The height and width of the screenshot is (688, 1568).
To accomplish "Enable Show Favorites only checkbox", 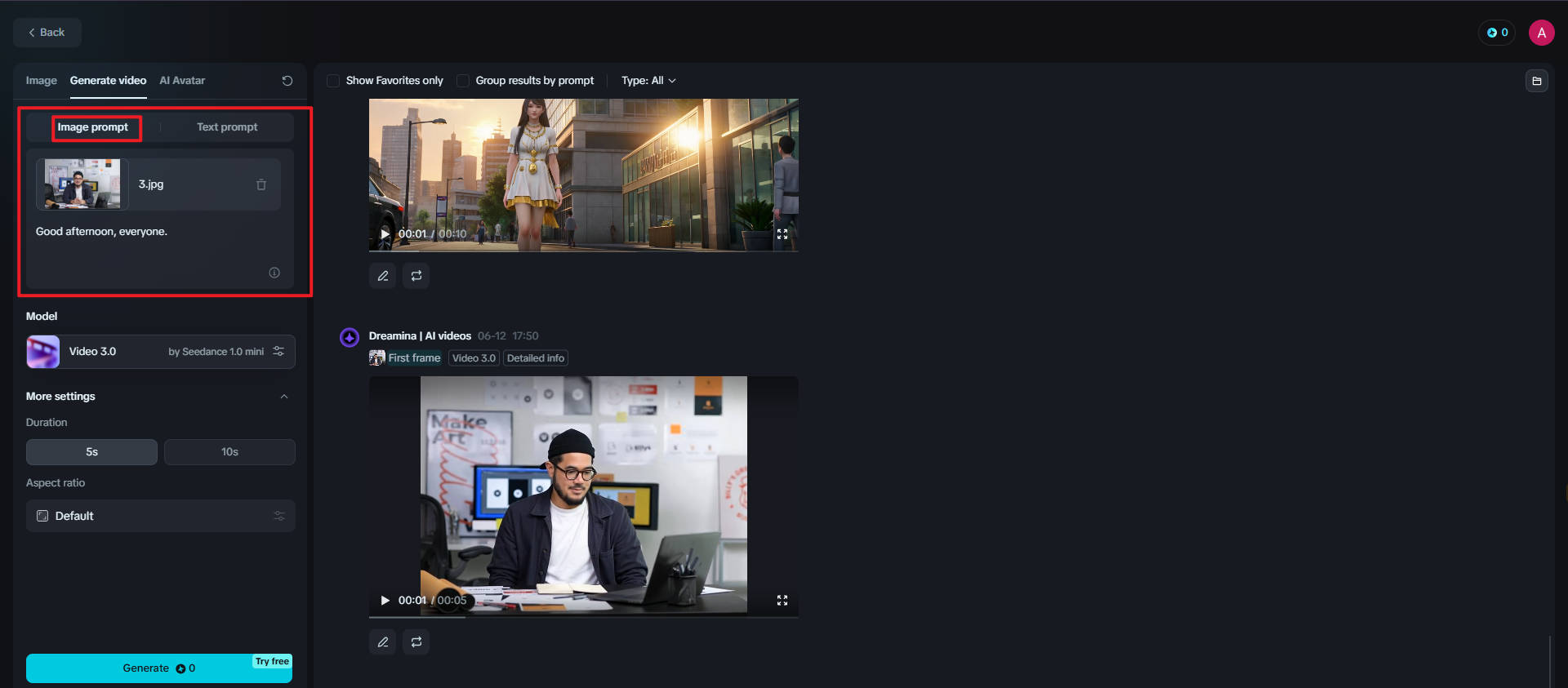I will (x=333, y=81).
